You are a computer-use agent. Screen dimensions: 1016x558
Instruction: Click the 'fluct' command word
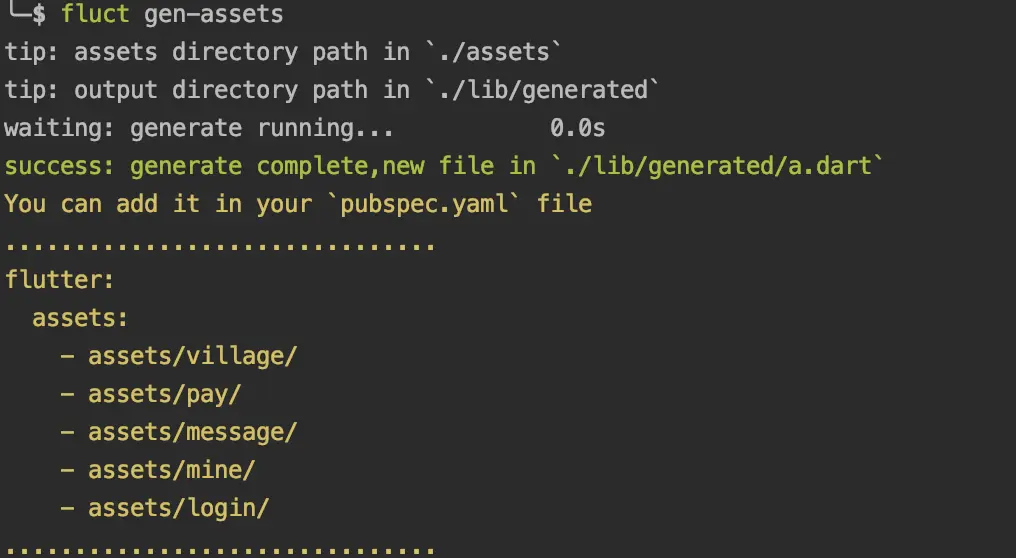click(95, 14)
